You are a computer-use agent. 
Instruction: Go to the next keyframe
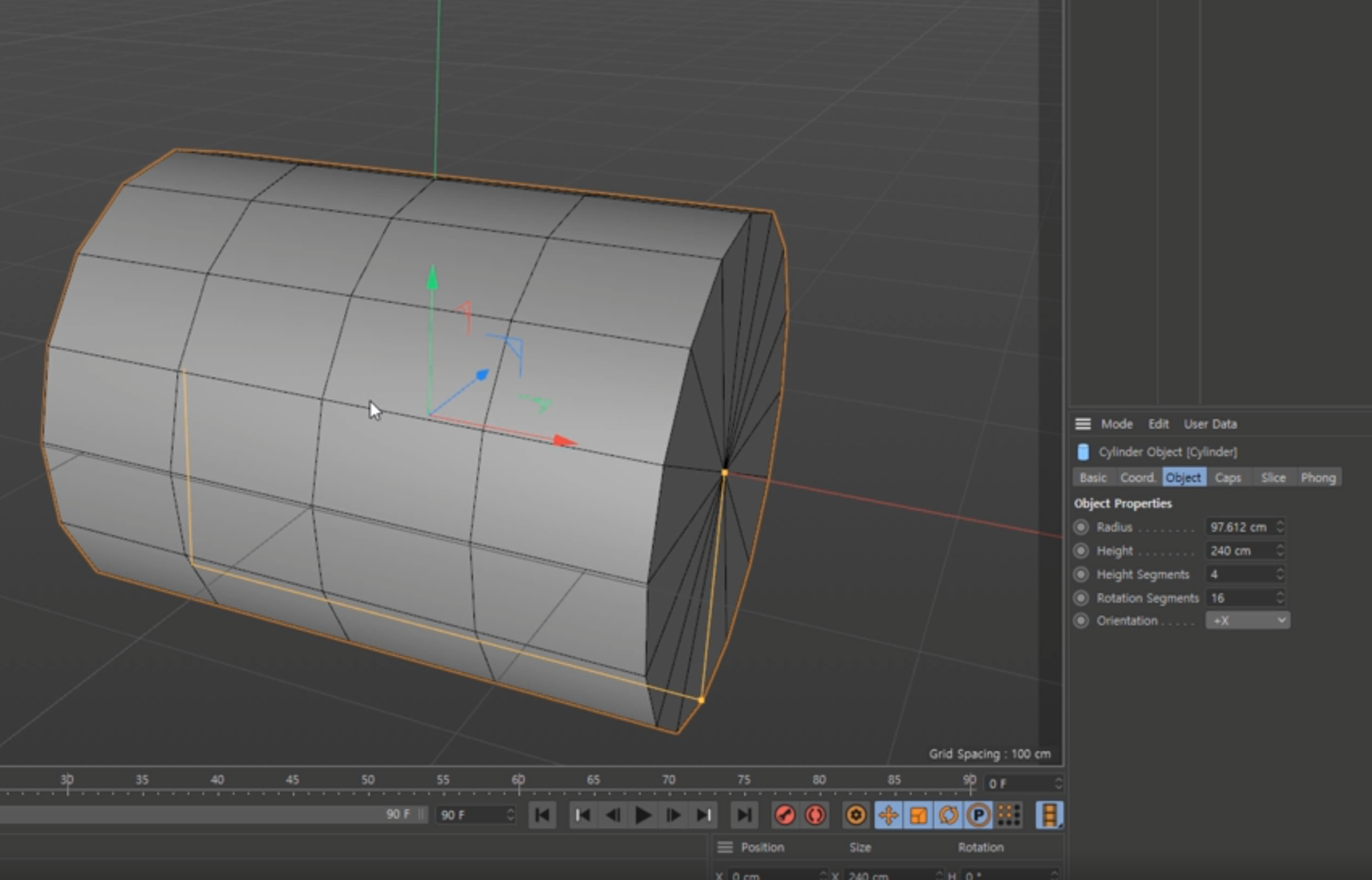(704, 815)
